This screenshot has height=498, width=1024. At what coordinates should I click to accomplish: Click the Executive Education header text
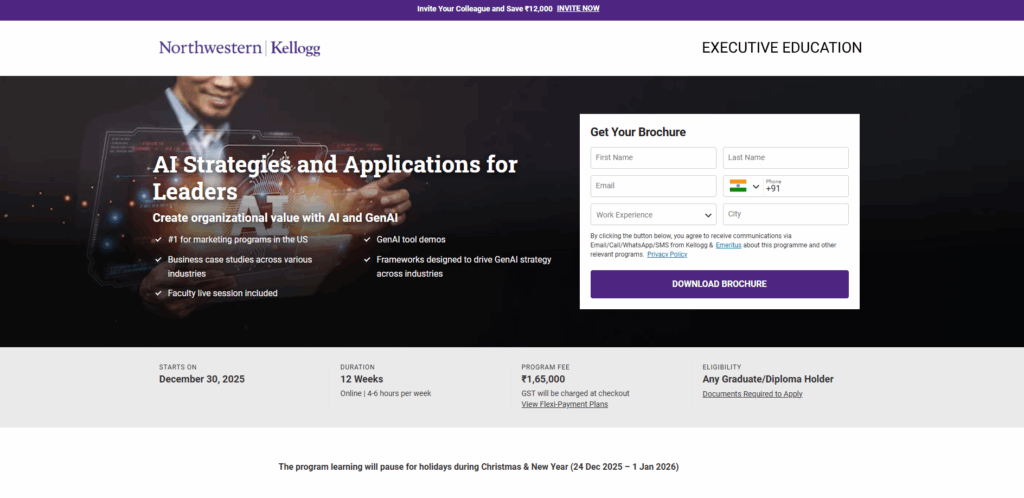[x=781, y=48]
